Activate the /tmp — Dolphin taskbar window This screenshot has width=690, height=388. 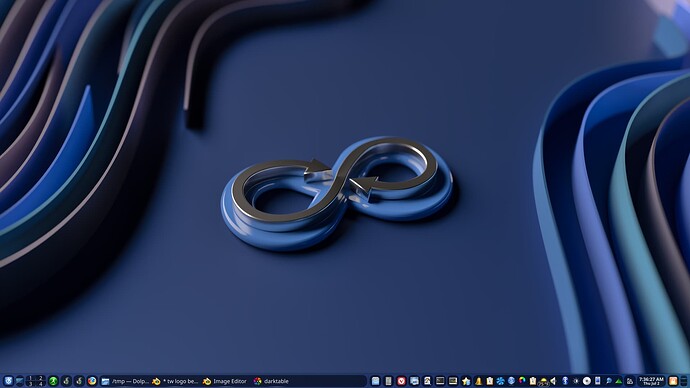125,381
